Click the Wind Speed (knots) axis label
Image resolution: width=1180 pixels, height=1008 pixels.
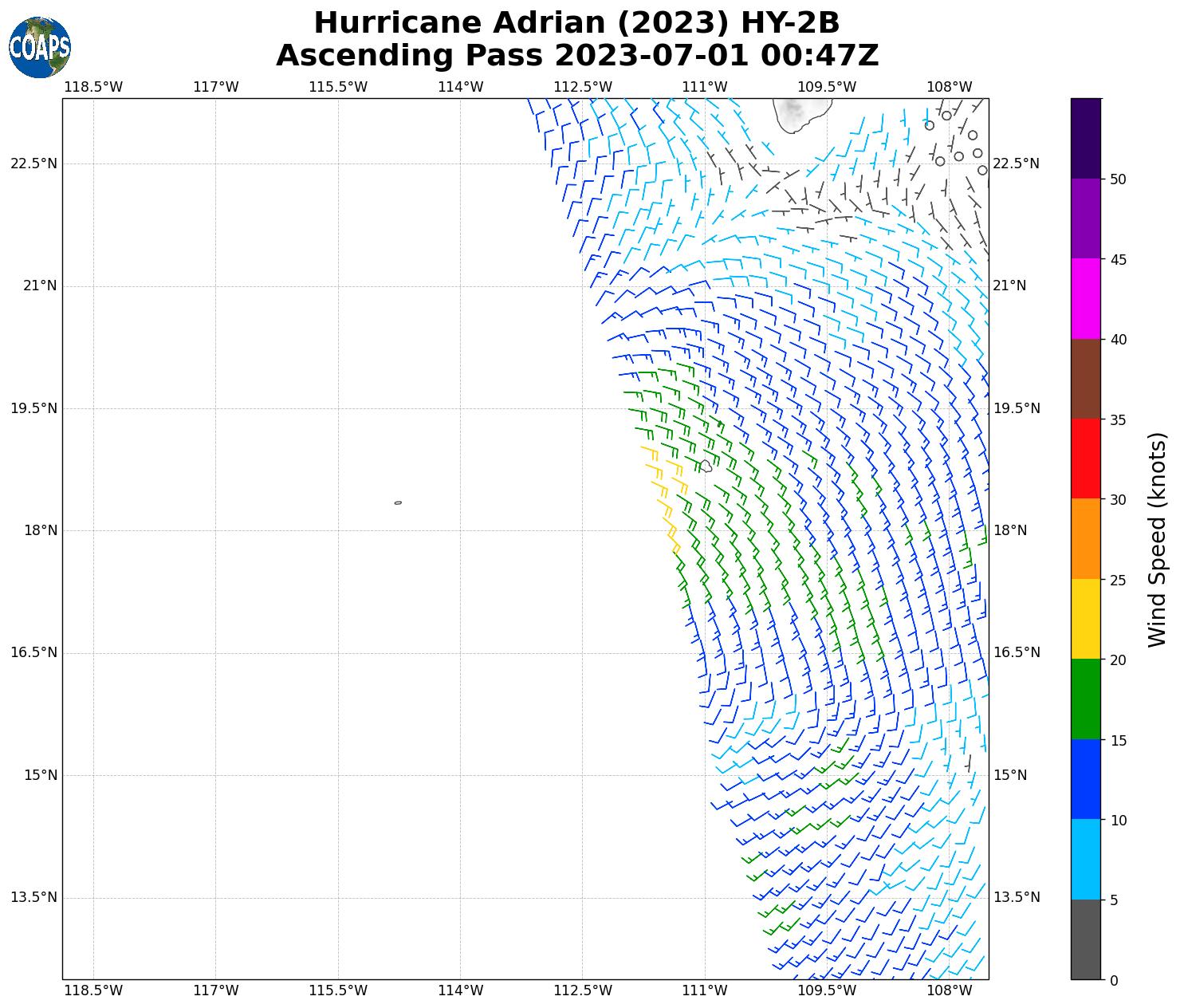(1157, 539)
